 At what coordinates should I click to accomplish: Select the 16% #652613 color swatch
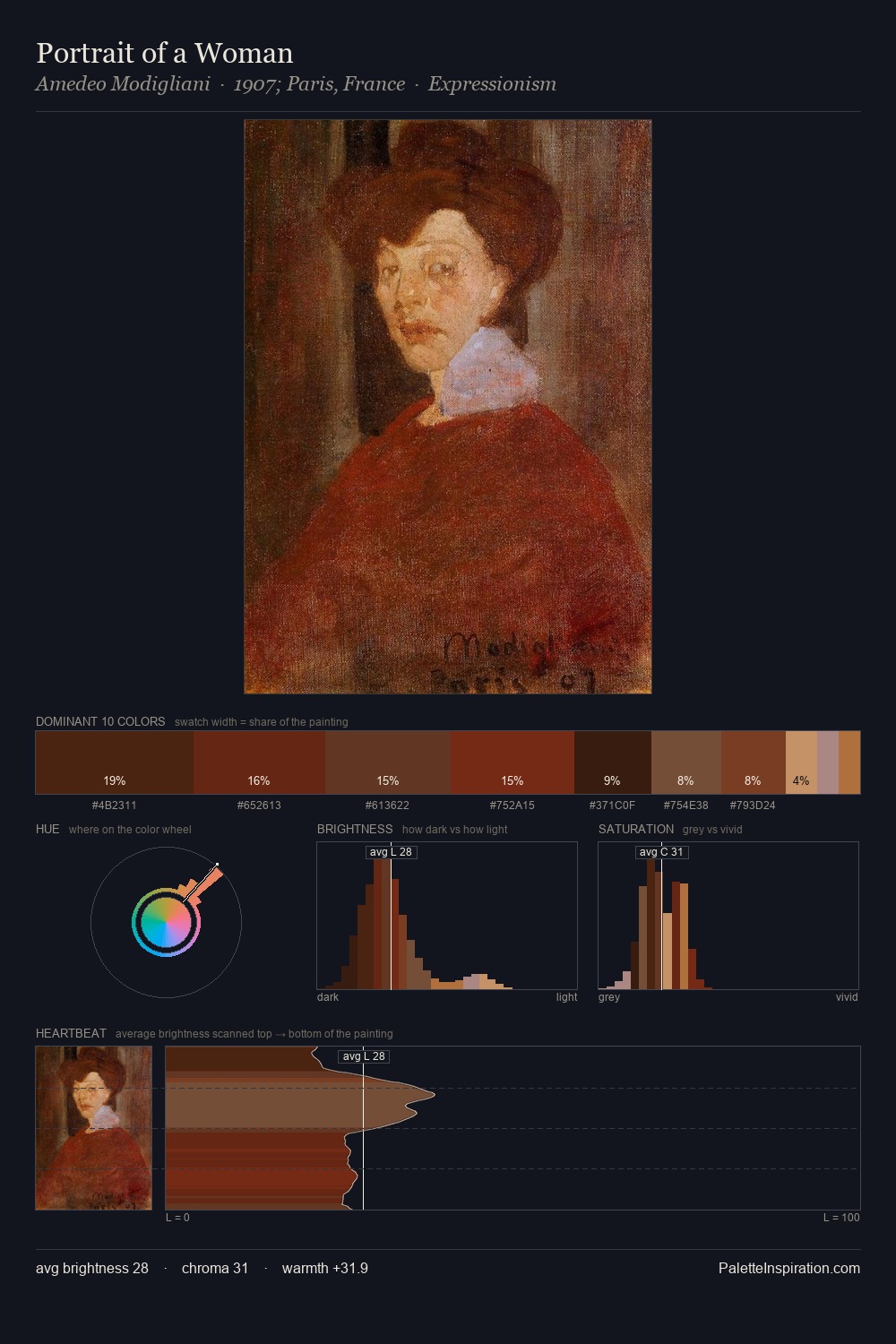pyautogui.click(x=259, y=762)
